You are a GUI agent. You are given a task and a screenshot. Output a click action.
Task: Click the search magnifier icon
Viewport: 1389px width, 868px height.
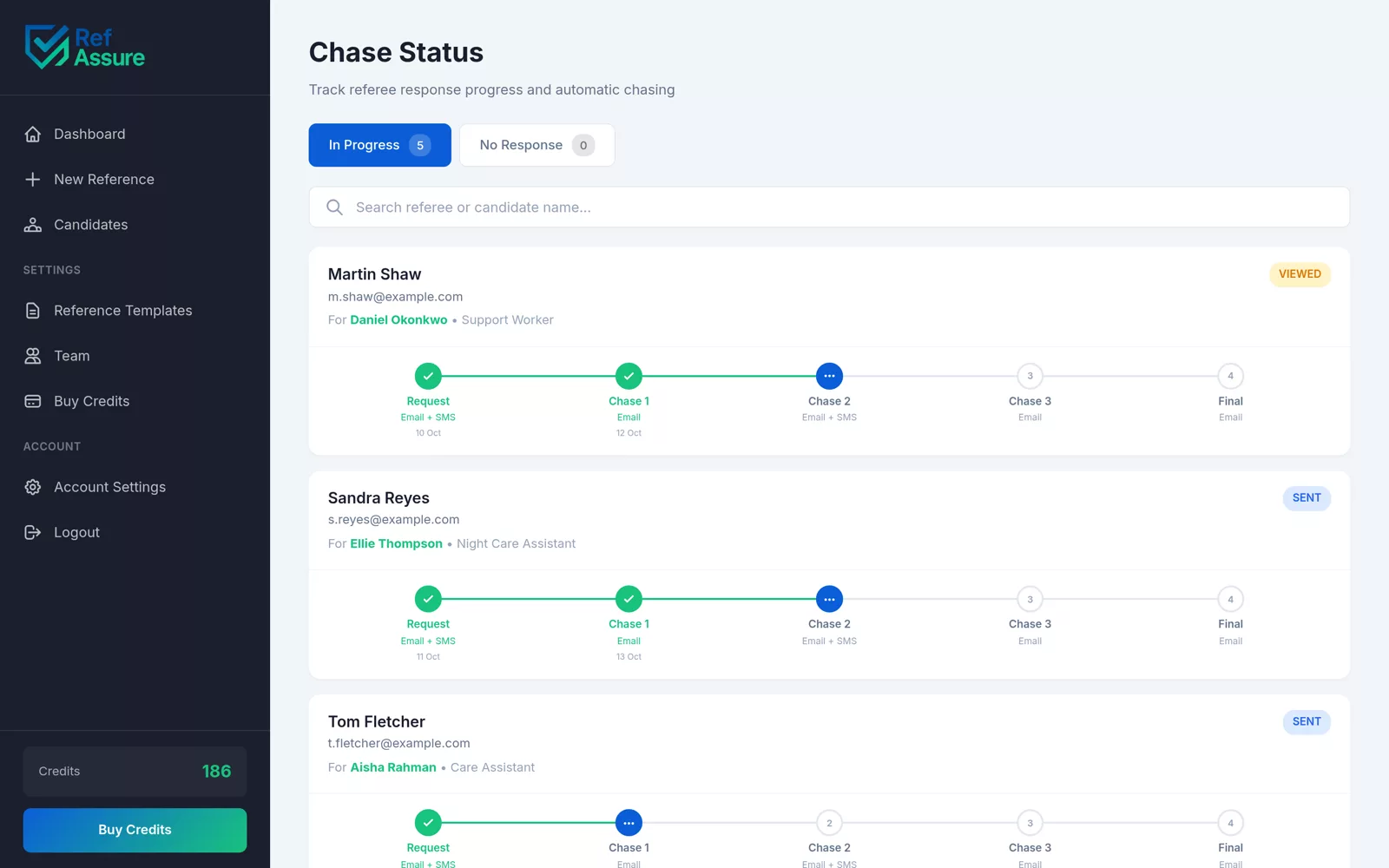click(x=334, y=207)
